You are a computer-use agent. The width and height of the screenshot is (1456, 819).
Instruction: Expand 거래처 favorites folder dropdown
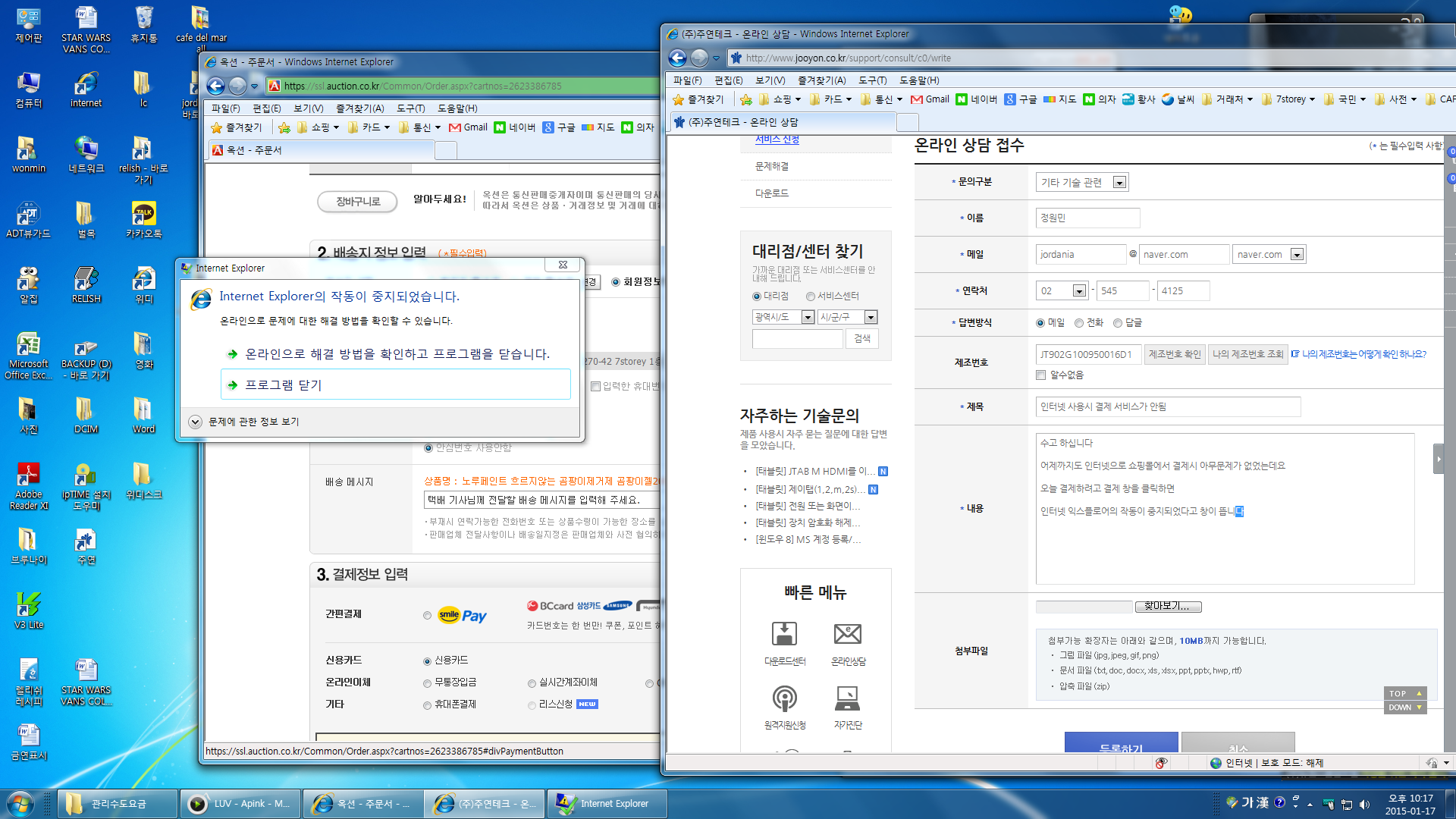coord(1228,99)
